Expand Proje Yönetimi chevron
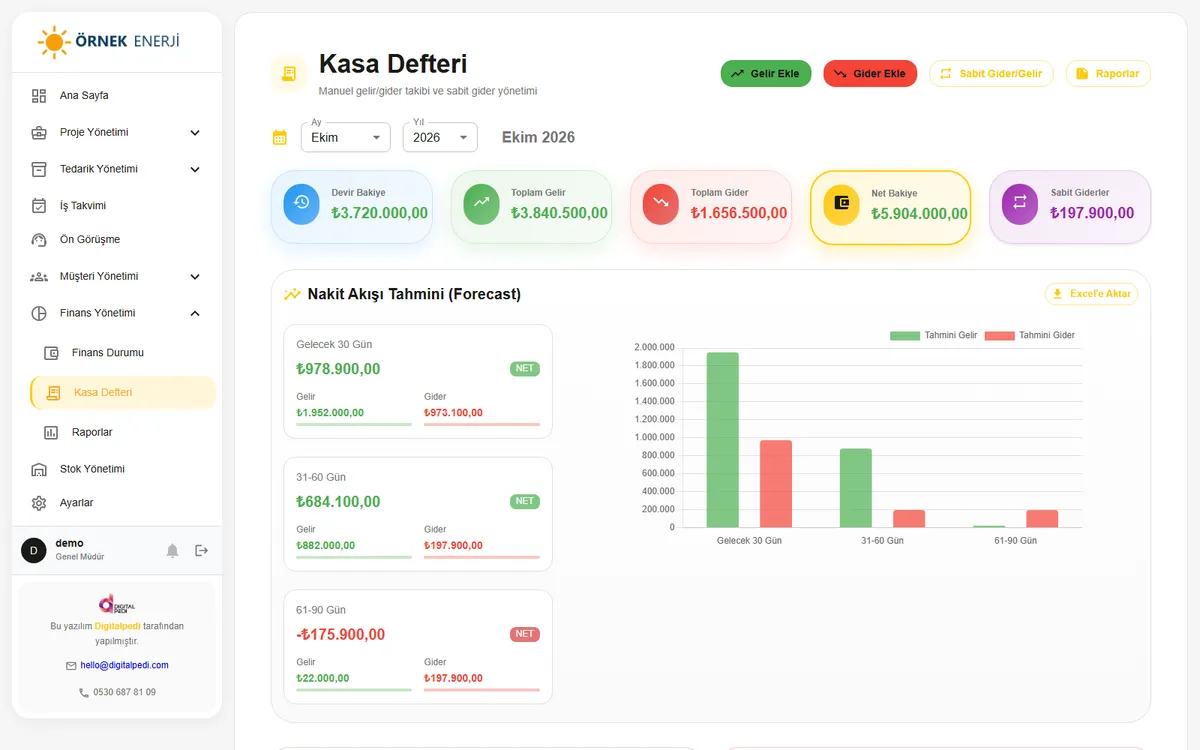The height and width of the screenshot is (750, 1200). [x=195, y=133]
